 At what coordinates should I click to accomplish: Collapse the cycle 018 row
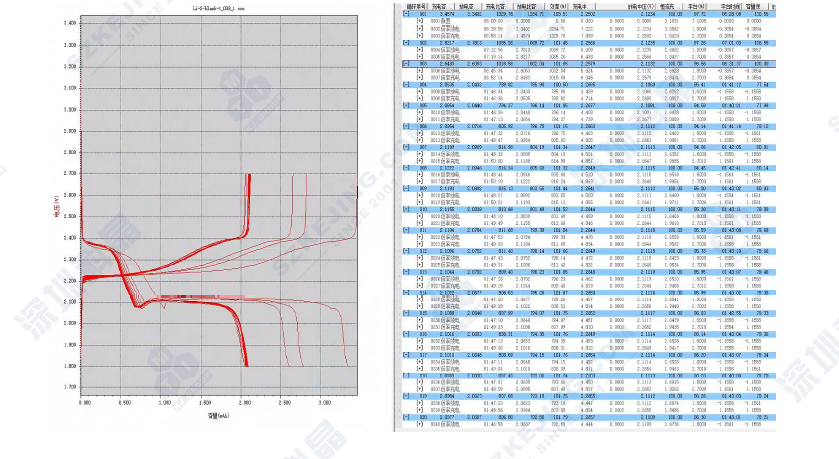coord(405,374)
